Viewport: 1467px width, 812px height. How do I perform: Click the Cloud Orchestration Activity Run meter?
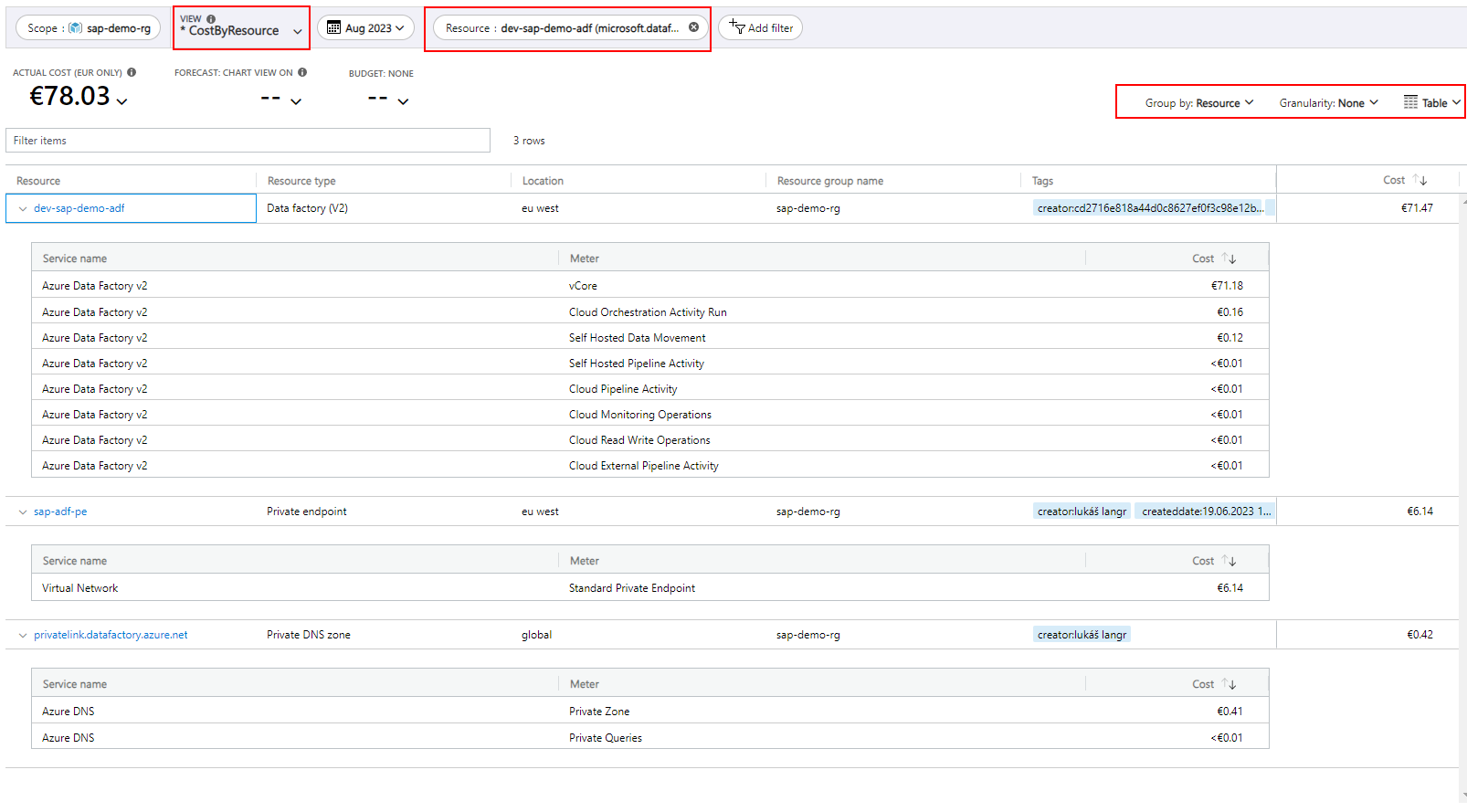pyautogui.click(x=648, y=312)
